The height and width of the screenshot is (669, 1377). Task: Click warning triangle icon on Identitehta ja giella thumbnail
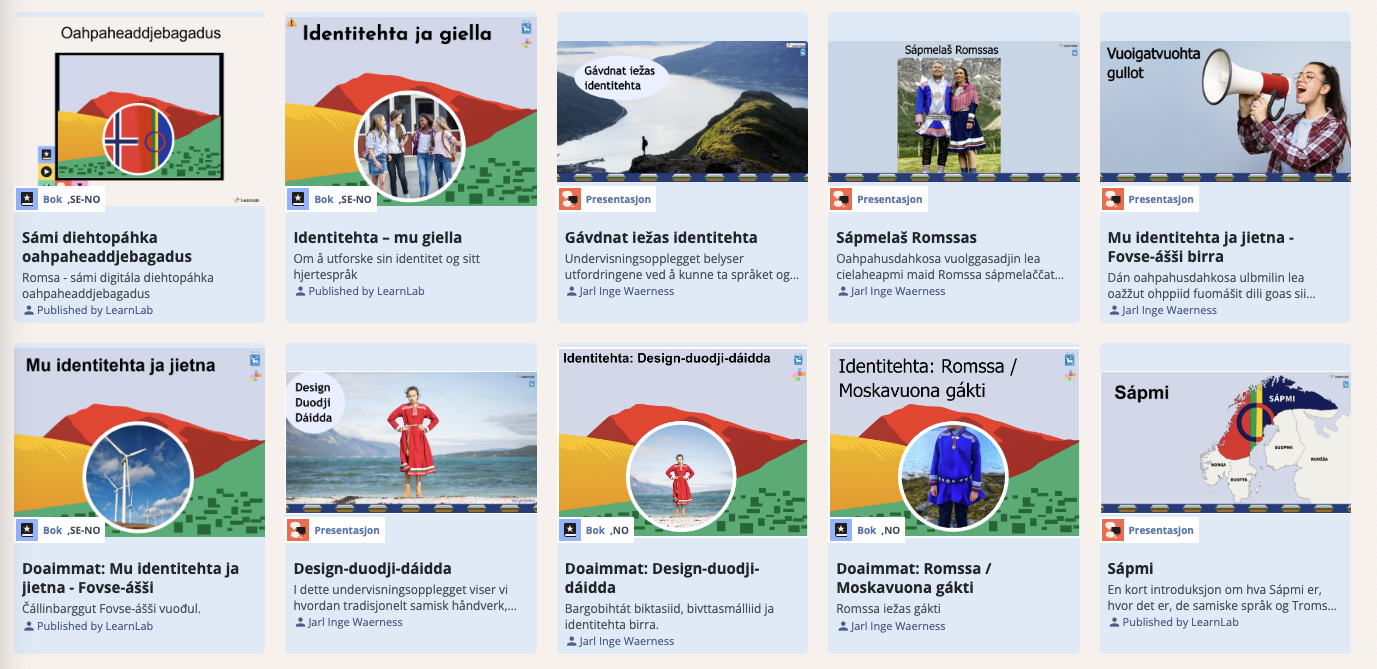(291, 22)
